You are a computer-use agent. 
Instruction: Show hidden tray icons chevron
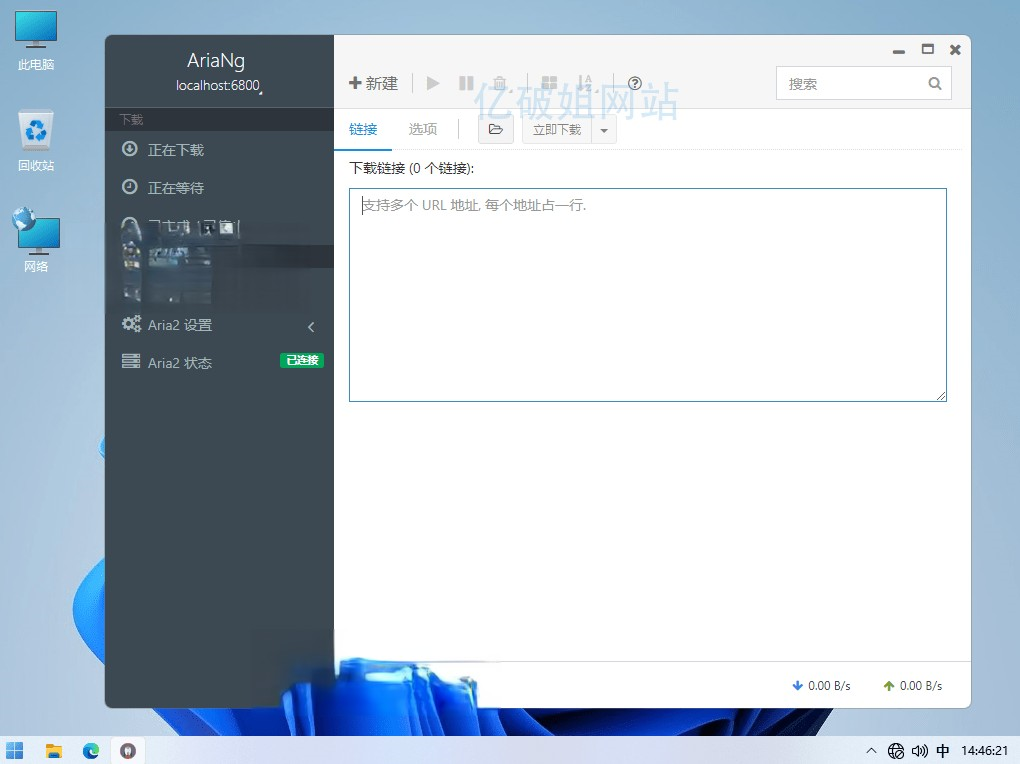tap(871, 750)
